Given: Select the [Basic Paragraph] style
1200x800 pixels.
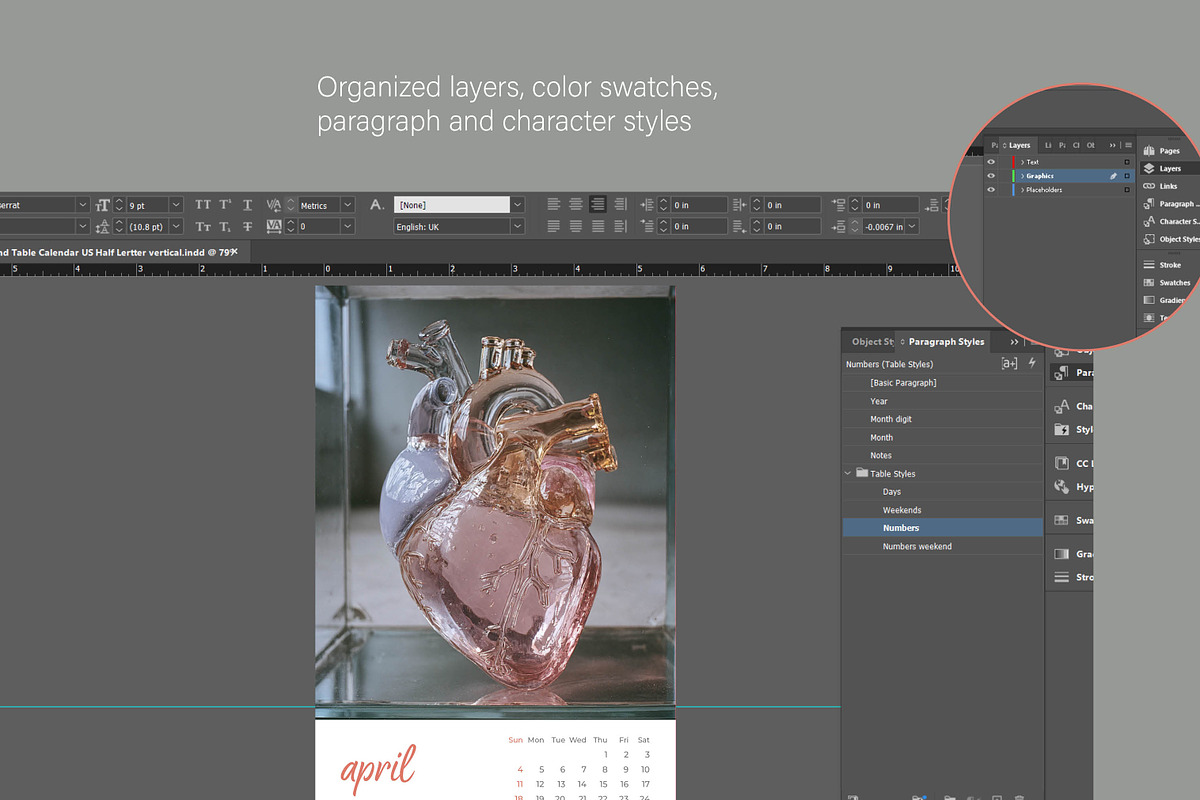Looking at the screenshot, I should coord(942,383).
